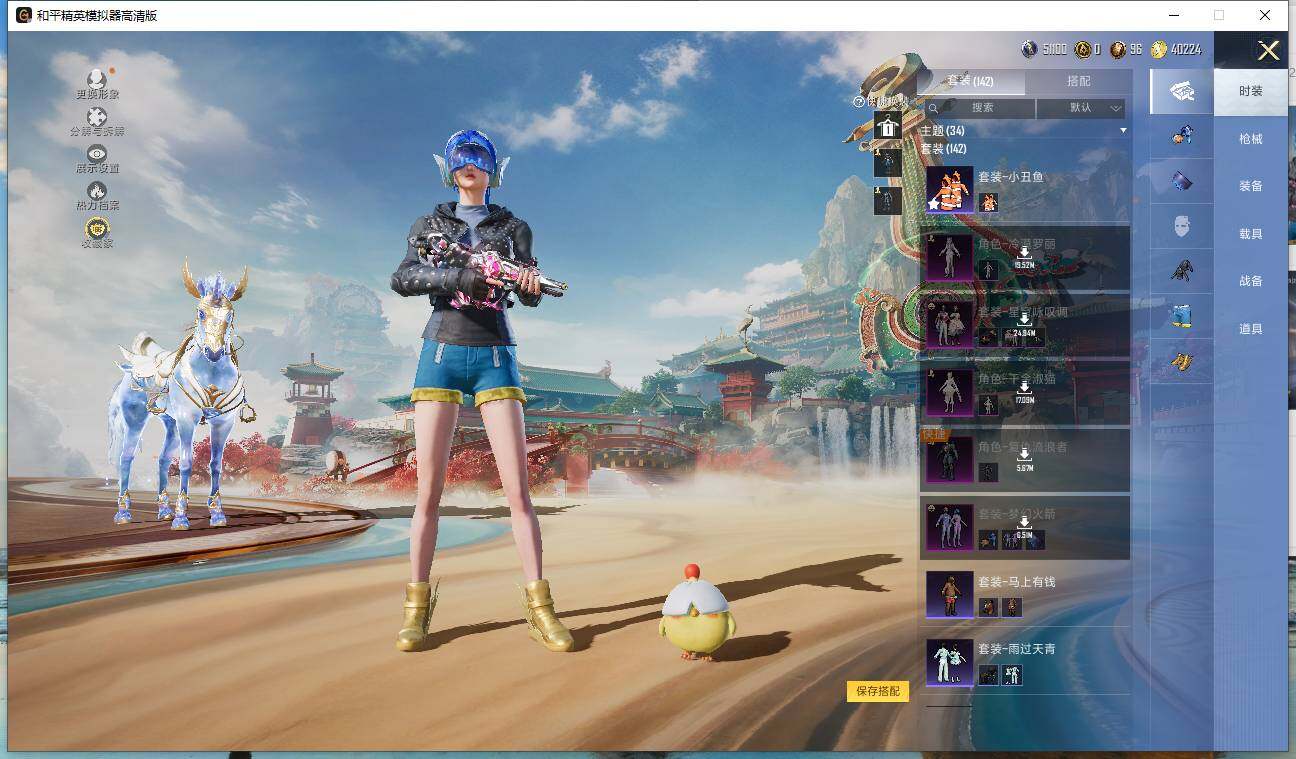Select the blue headgear category icon

(1182, 181)
